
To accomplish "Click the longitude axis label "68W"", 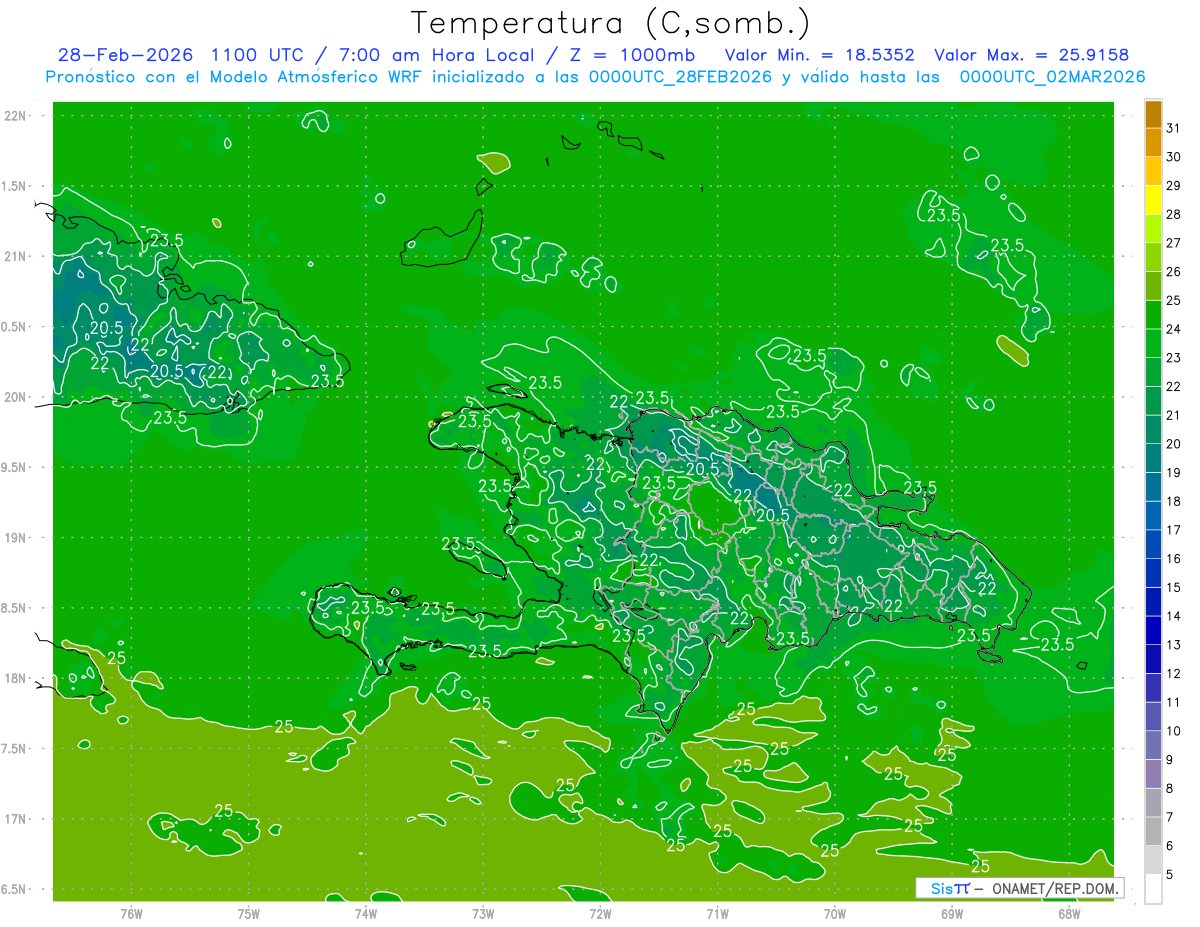I will [x=1069, y=914].
